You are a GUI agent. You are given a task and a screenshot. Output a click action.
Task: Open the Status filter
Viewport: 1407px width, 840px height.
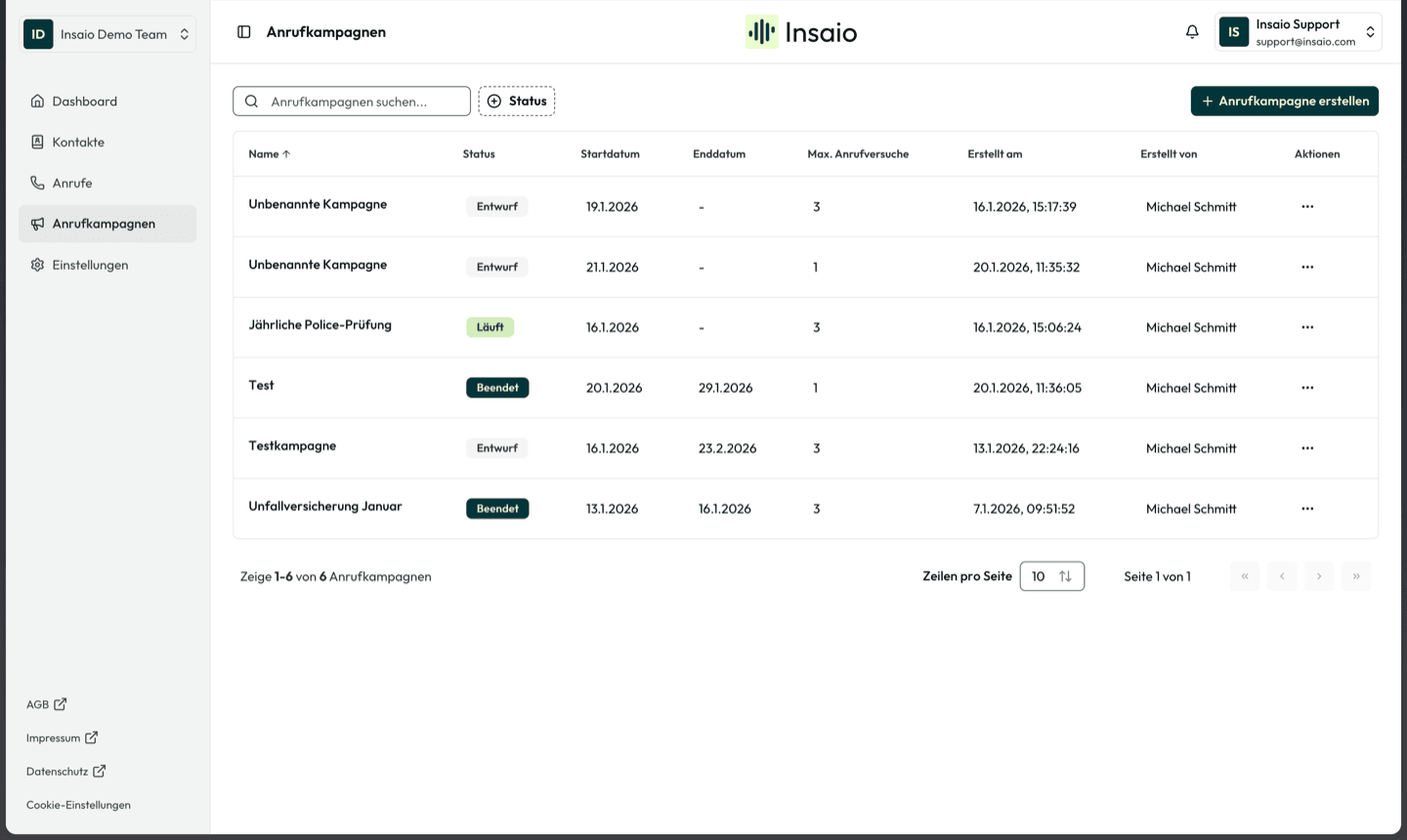(x=517, y=102)
